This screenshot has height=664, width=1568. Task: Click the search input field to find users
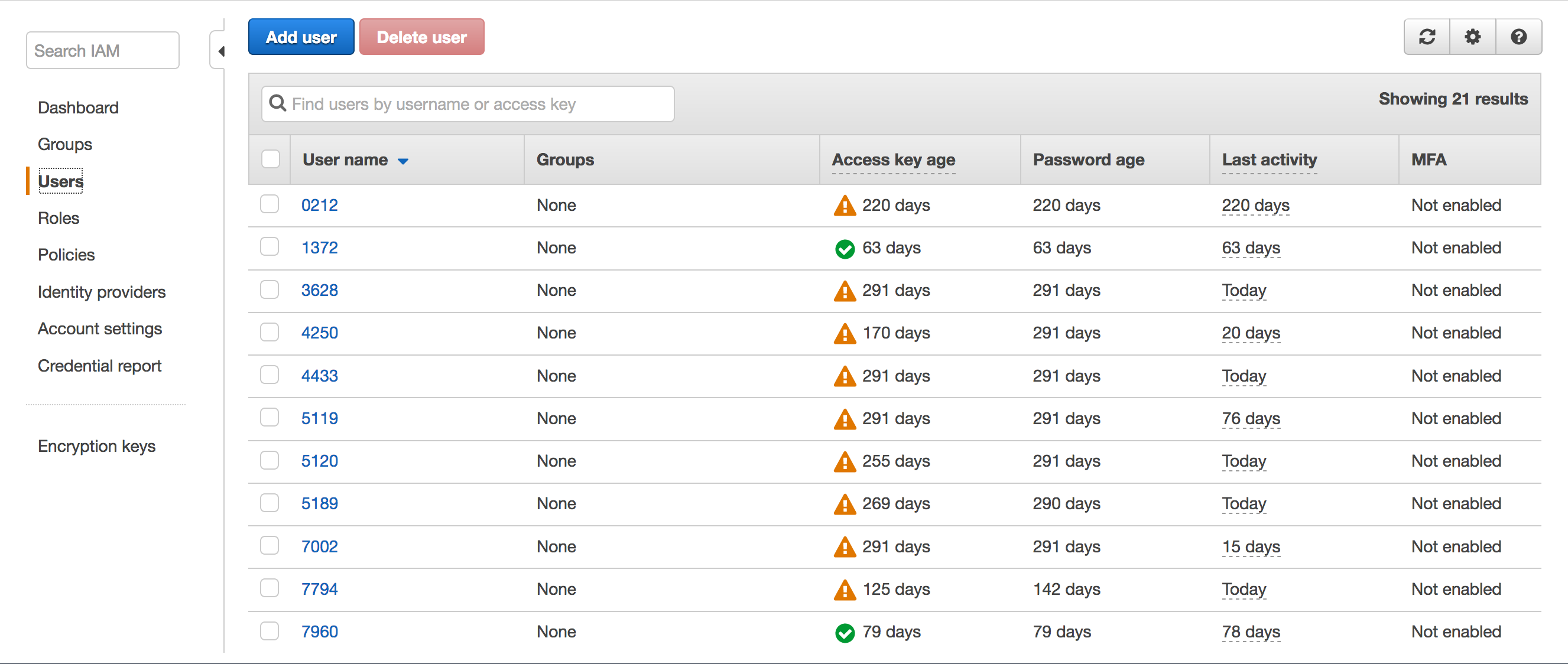click(x=468, y=103)
